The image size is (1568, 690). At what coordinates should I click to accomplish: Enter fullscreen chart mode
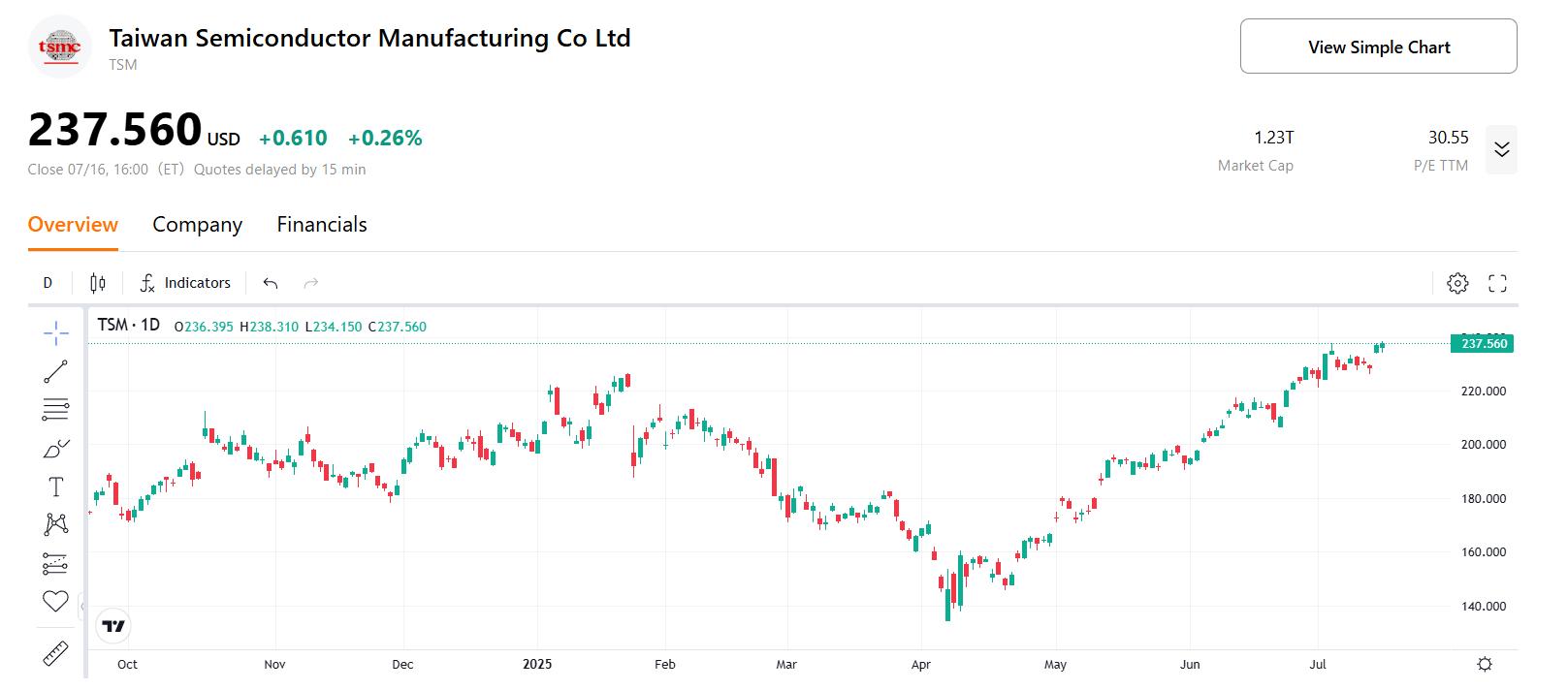tap(1496, 283)
